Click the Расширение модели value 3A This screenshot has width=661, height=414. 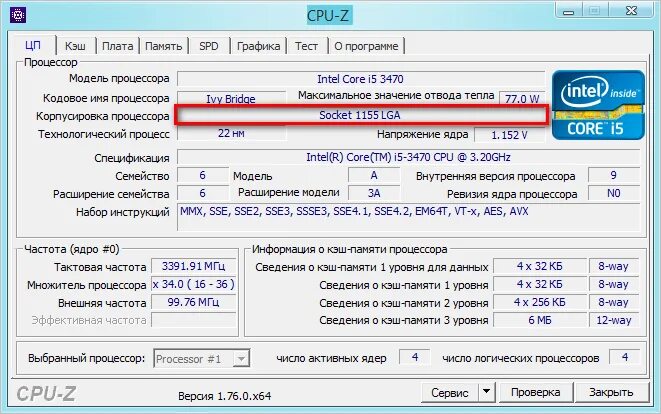pos(374,193)
